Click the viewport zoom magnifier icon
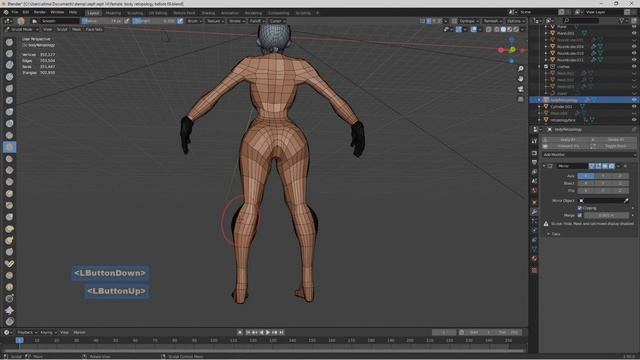Image resolution: width=640 pixels, height=360 pixels. coord(520,69)
